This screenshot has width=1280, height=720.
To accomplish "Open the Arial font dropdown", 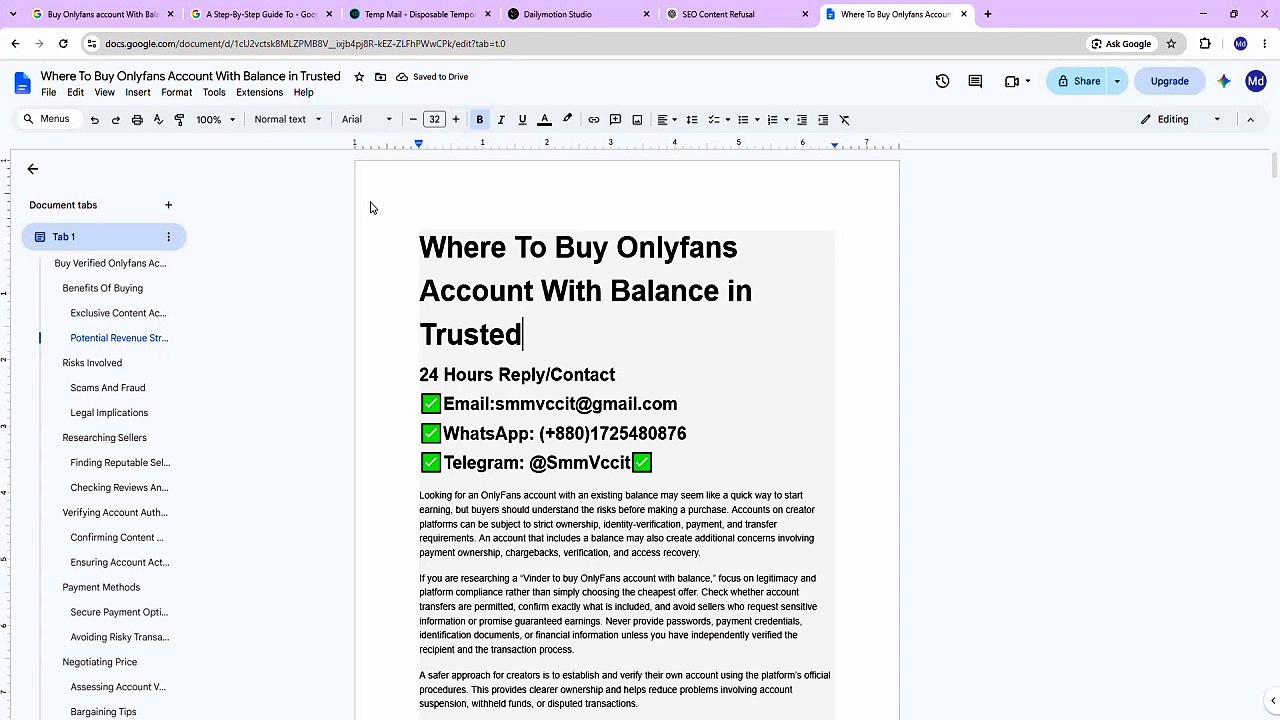I will point(367,120).
